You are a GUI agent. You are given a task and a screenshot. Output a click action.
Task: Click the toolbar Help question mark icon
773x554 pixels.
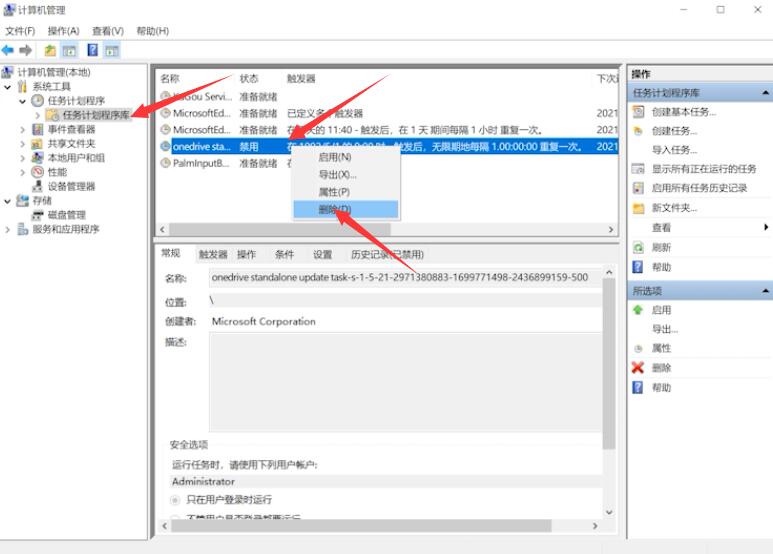(x=92, y=50)
